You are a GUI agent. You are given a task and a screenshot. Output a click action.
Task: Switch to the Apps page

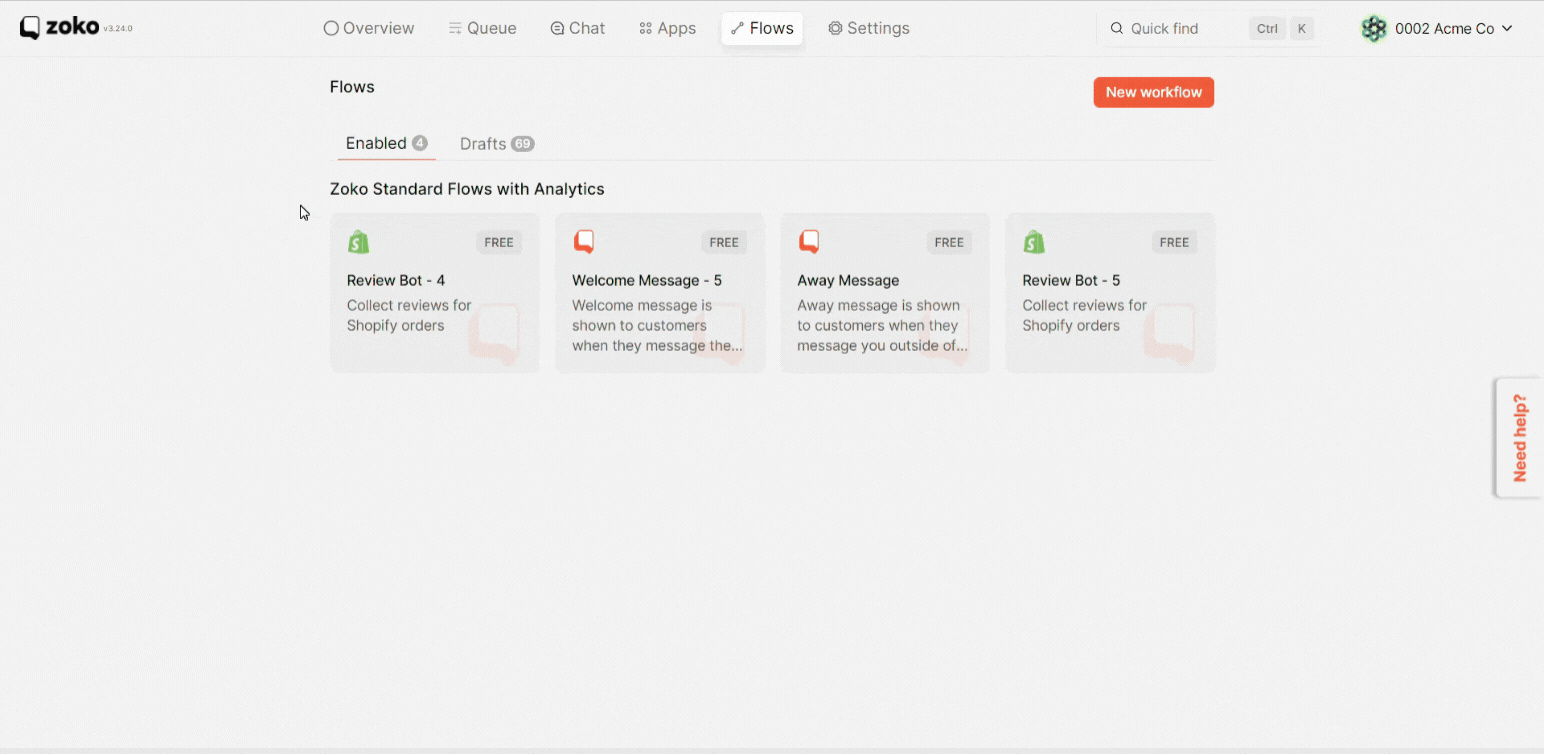coord(667,28)
